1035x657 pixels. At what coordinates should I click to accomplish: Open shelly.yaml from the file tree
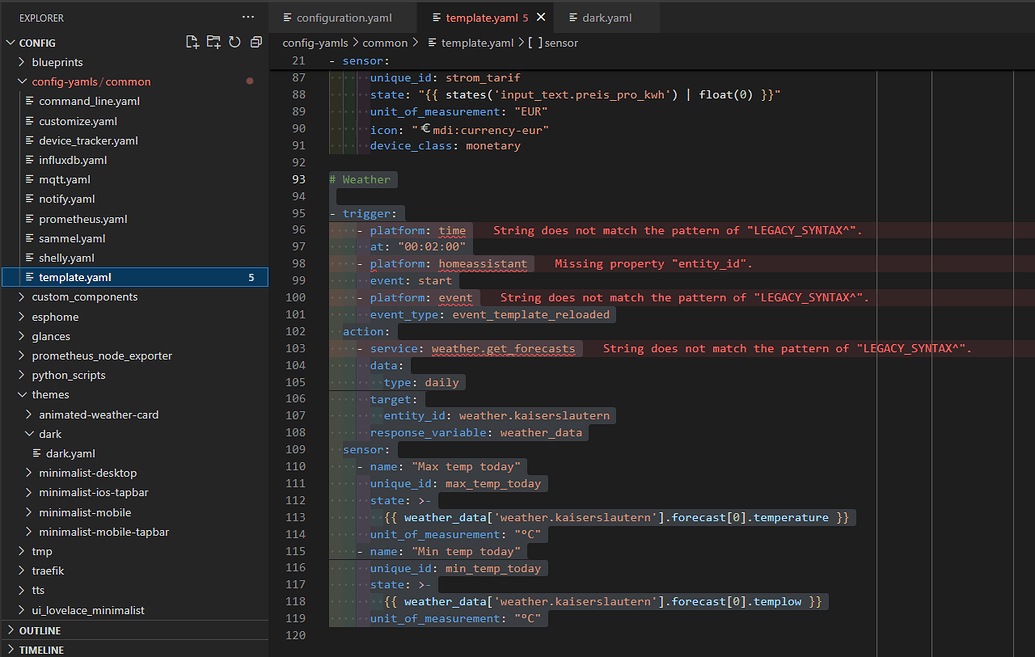click(x=67, y=258)
